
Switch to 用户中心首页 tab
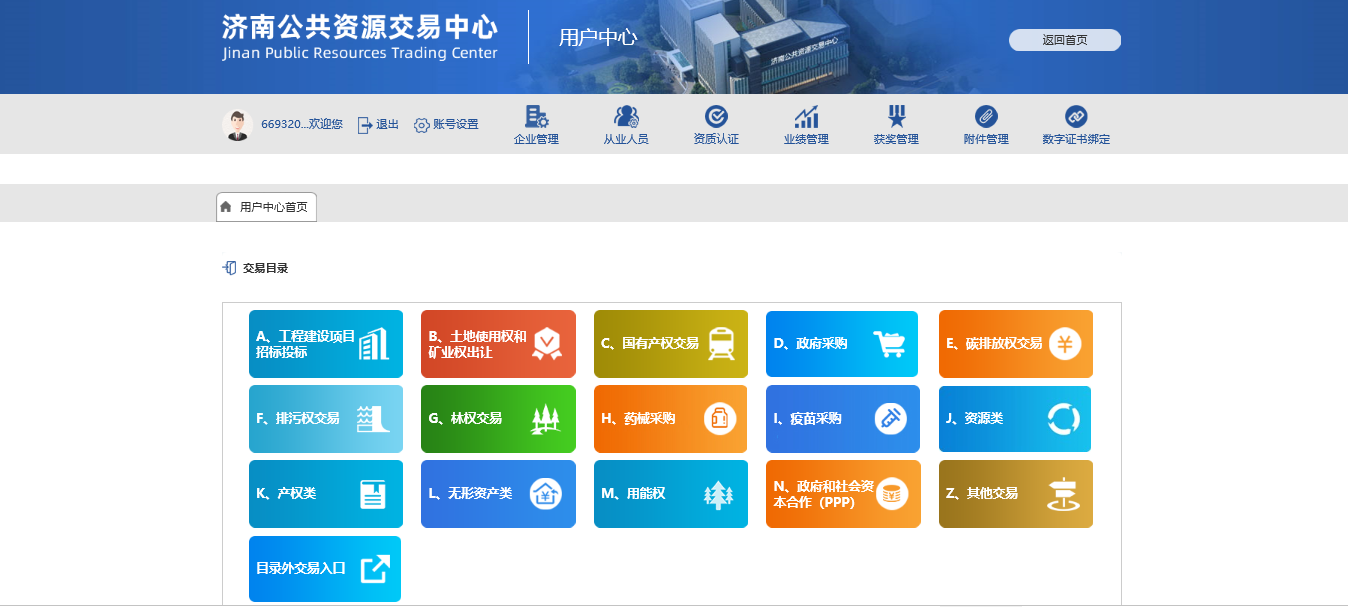tap(266, 207)
